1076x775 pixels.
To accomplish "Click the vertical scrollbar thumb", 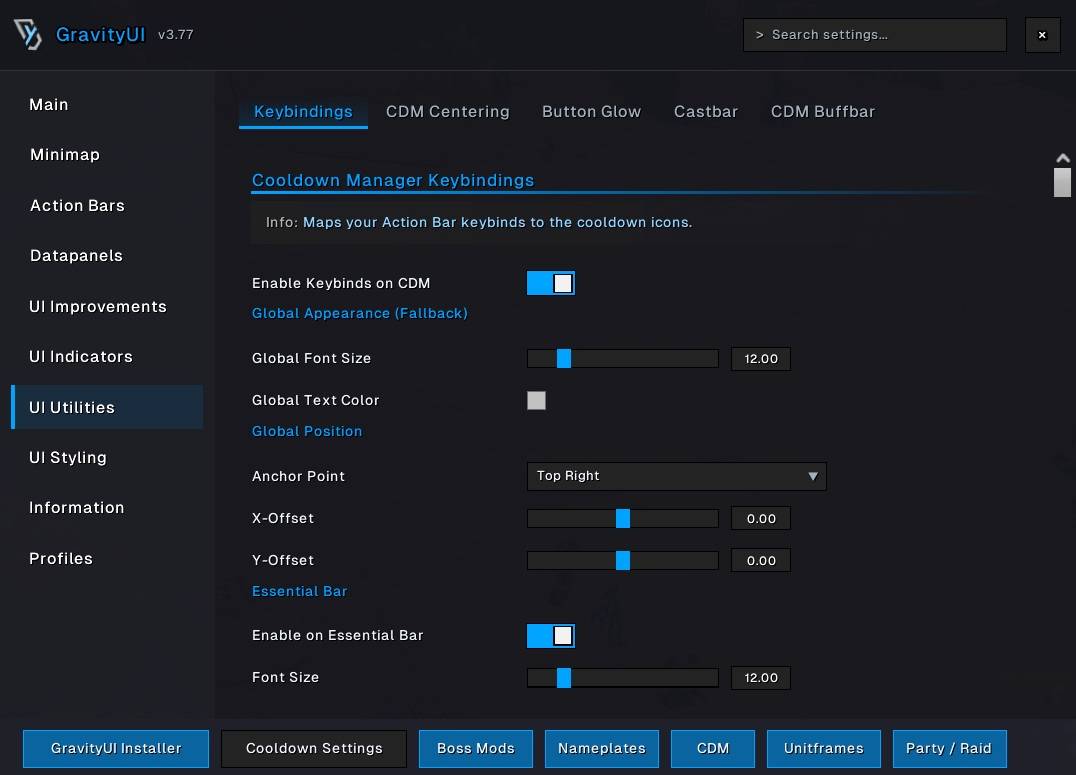I will tap(1062, 183).
